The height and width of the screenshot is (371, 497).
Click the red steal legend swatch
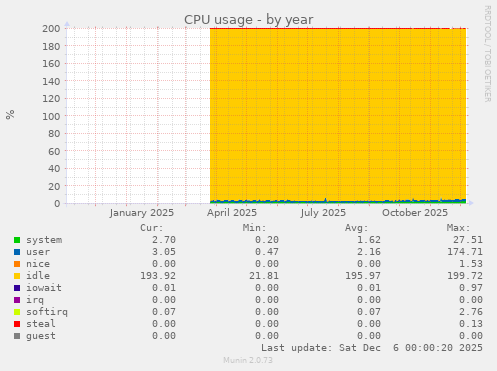pos(17,324)
